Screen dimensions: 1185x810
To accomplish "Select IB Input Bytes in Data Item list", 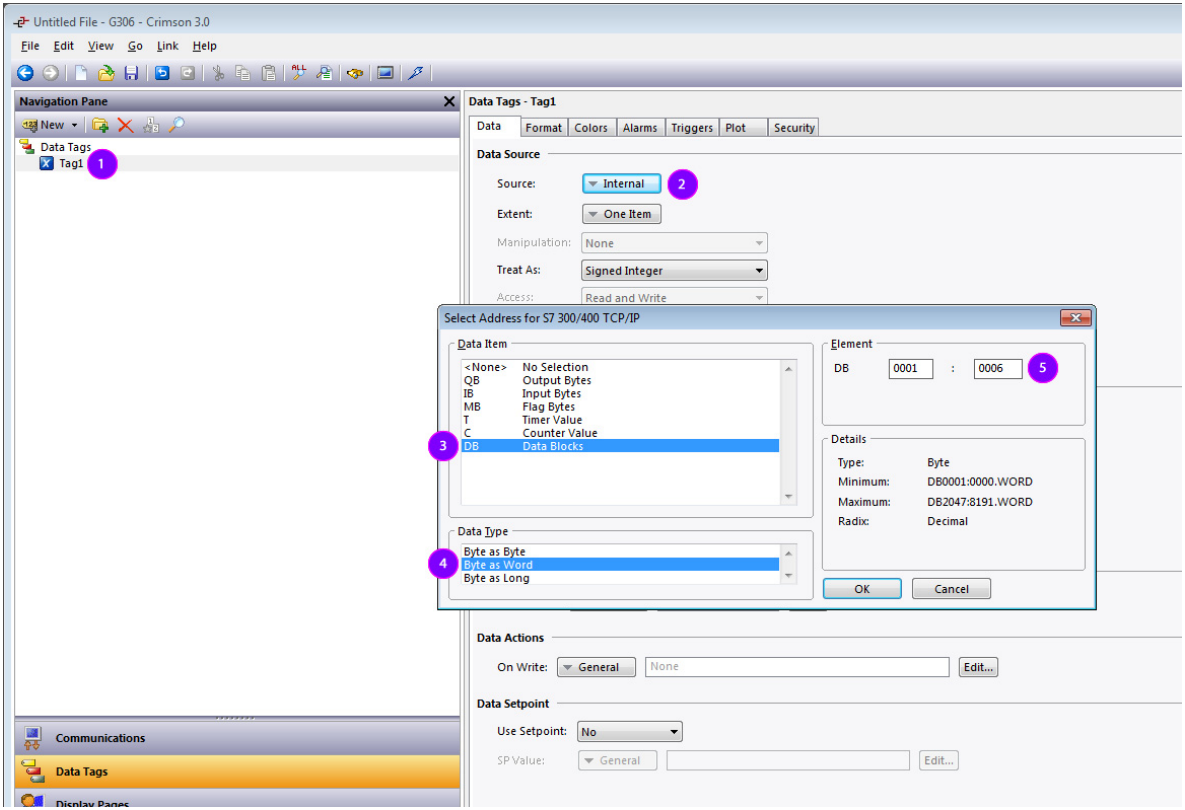I will point(620,394).
